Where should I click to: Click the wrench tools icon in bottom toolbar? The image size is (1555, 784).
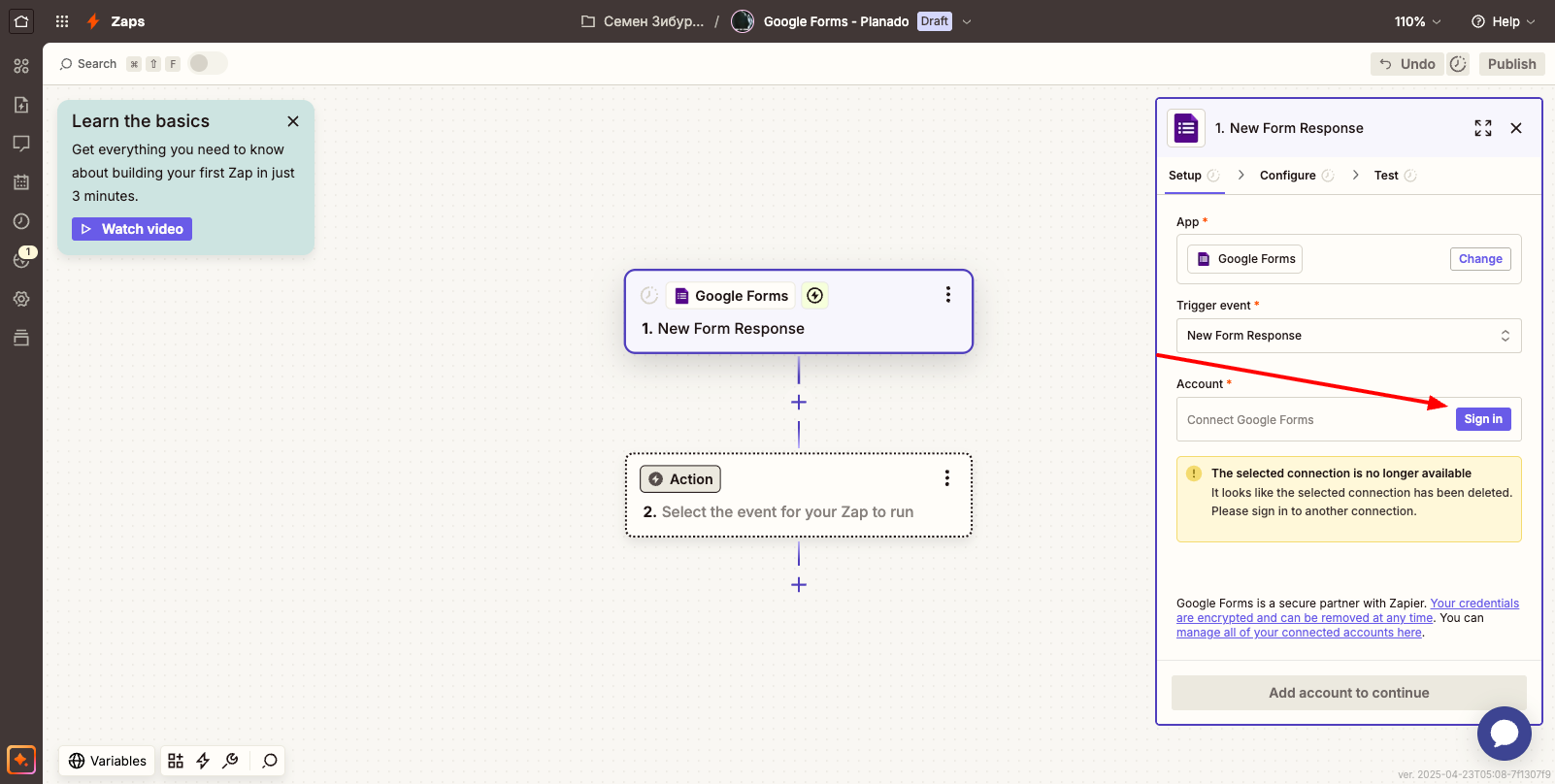coord(230,761)
